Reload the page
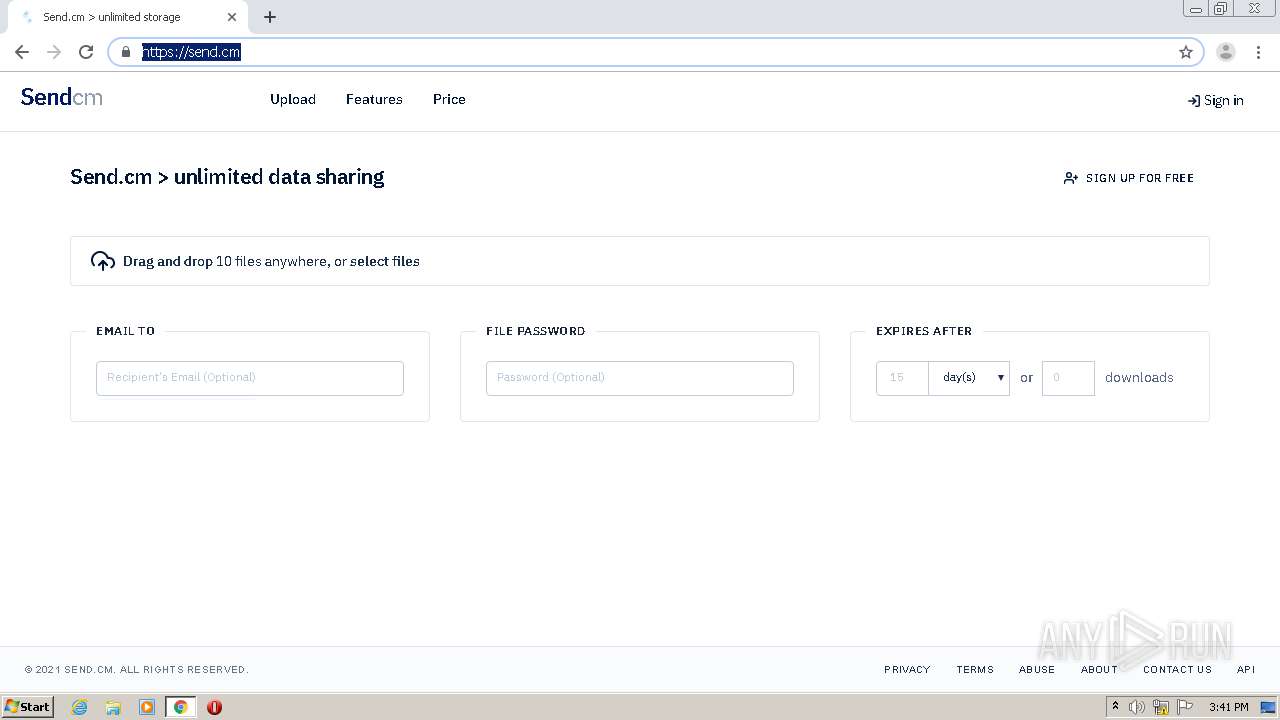Image resolution: width=1280 pixels, height=720 pixels. pyautogui.click(x=86, y=52)
